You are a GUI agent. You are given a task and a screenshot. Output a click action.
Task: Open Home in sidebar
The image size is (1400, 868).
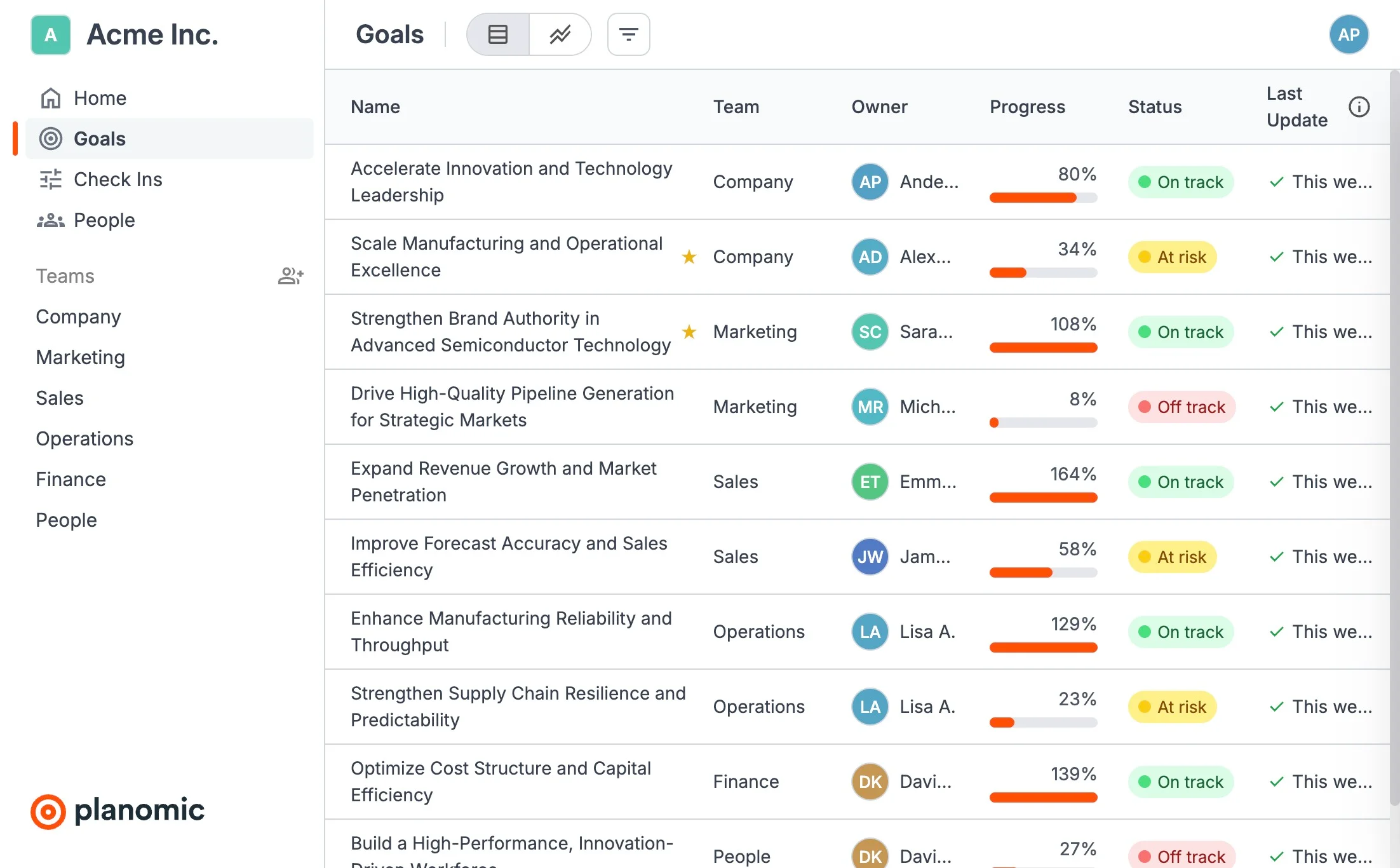pyautogui.click(x=100, y=98)
